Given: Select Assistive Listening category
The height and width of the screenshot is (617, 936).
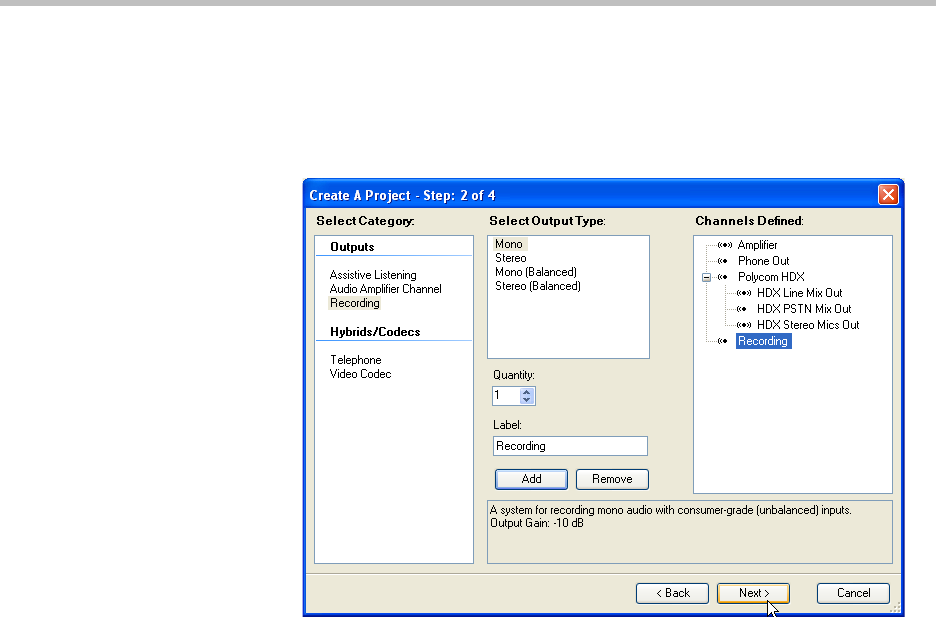Looking at the screenshot, I should click(x=373, y=275).
